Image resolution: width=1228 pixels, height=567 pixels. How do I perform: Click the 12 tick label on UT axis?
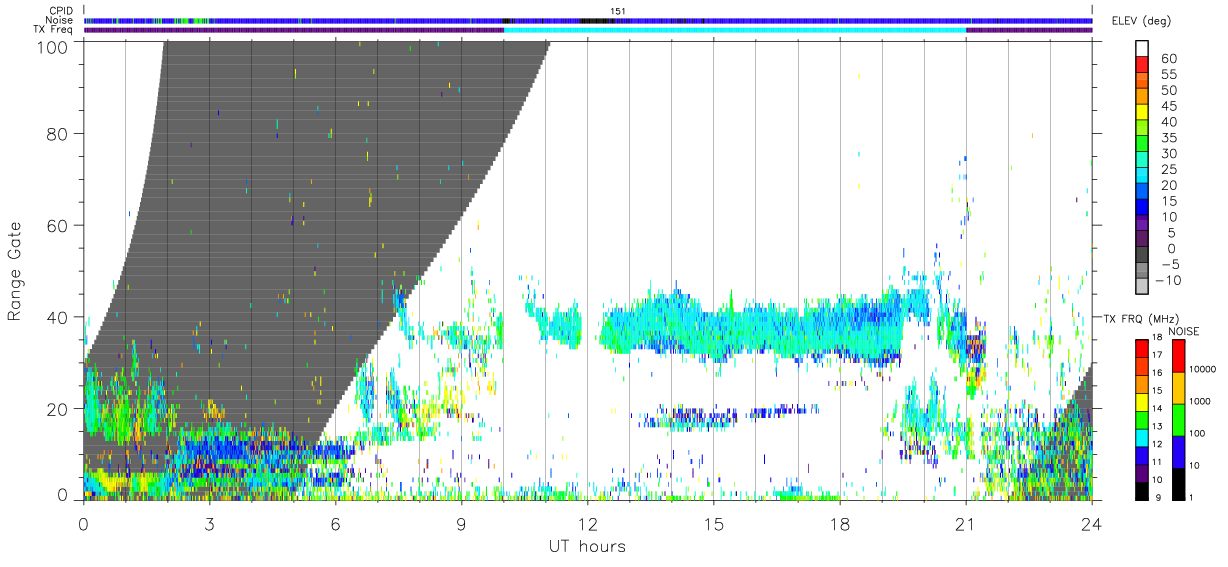[x=588, y=523]
